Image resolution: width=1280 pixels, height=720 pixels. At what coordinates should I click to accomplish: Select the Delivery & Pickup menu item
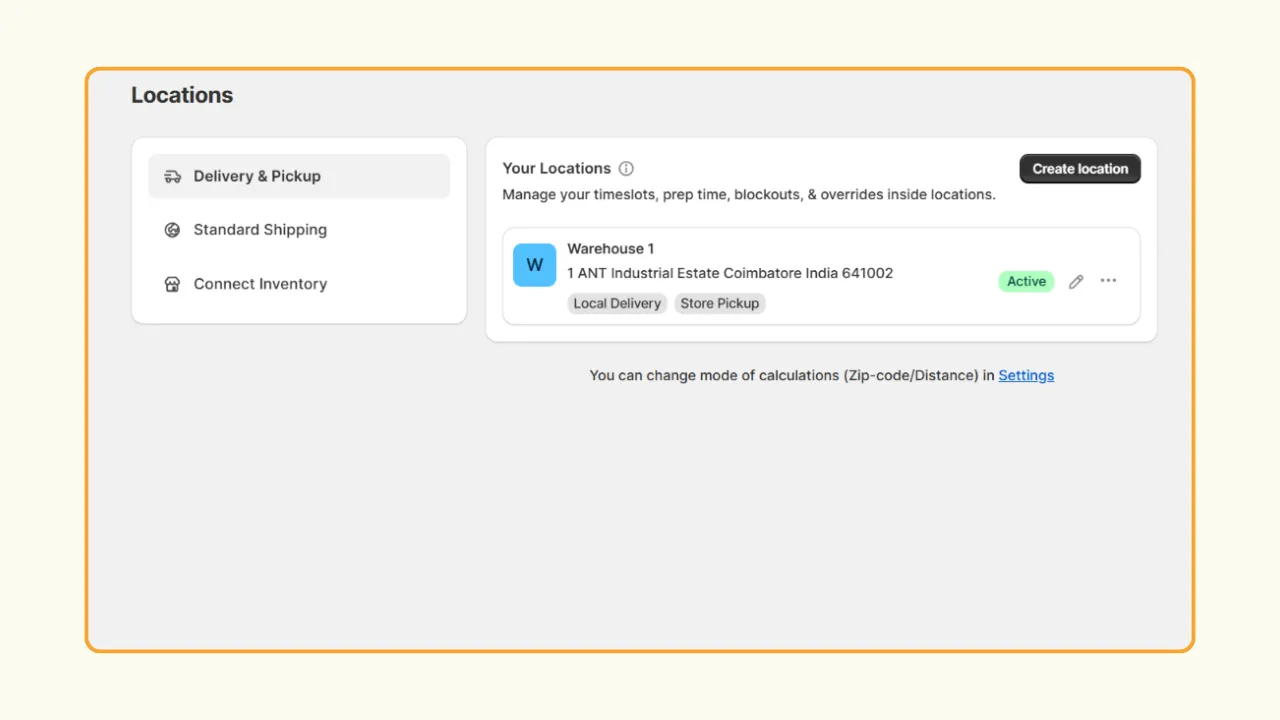pyautogui.click(x=299, y=176)
